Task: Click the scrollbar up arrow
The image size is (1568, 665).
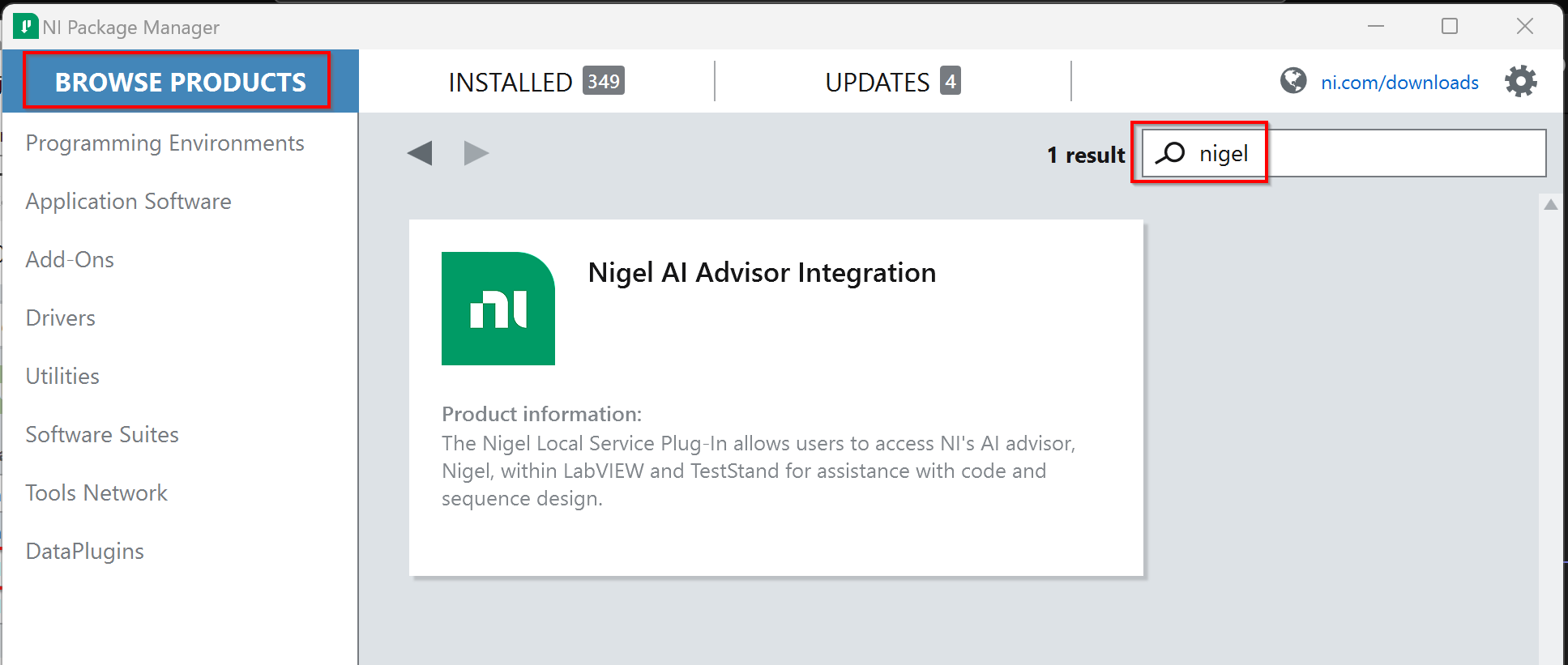Action: click(1550, 205)
